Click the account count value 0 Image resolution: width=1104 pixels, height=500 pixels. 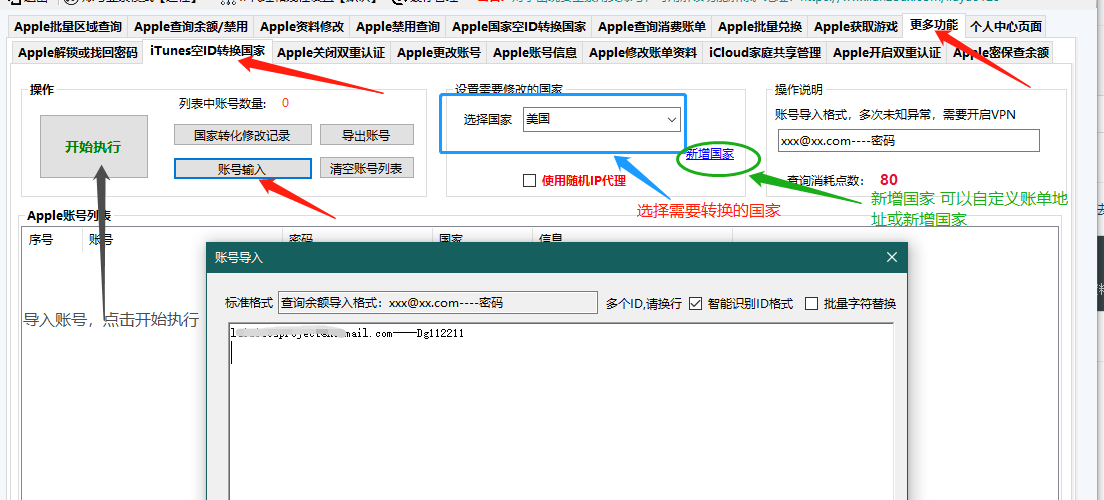click(285, 104)
